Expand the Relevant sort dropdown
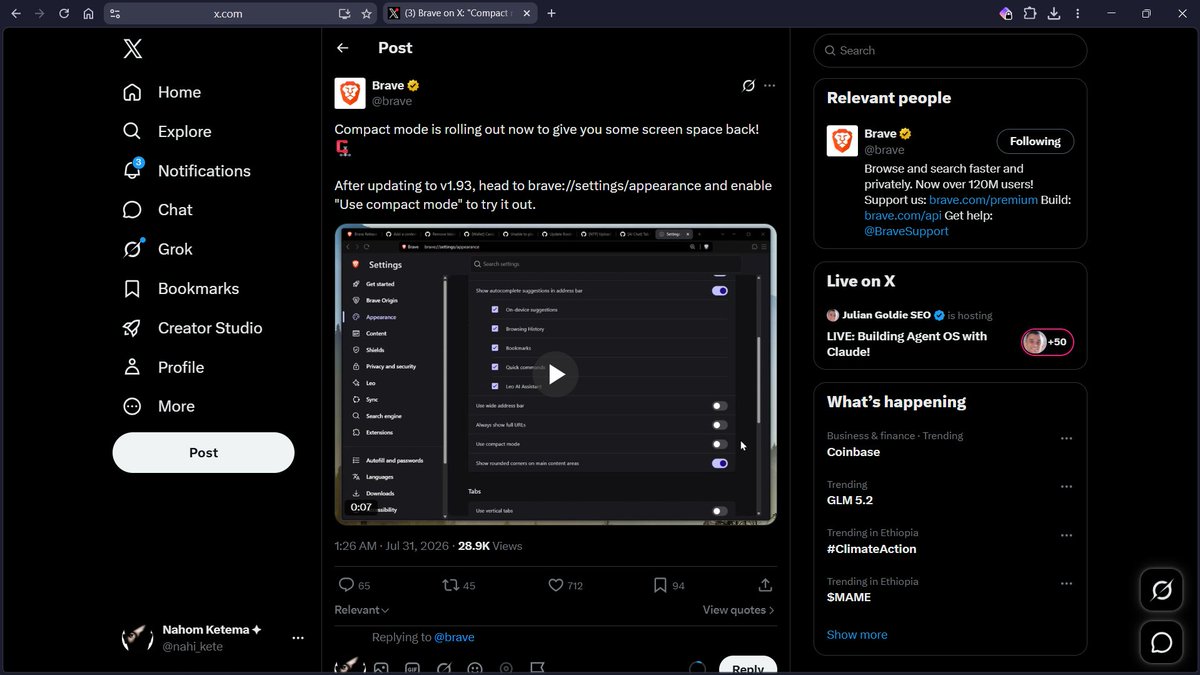The width and height of the screenshot is (1200, 675). coord(362,610)
